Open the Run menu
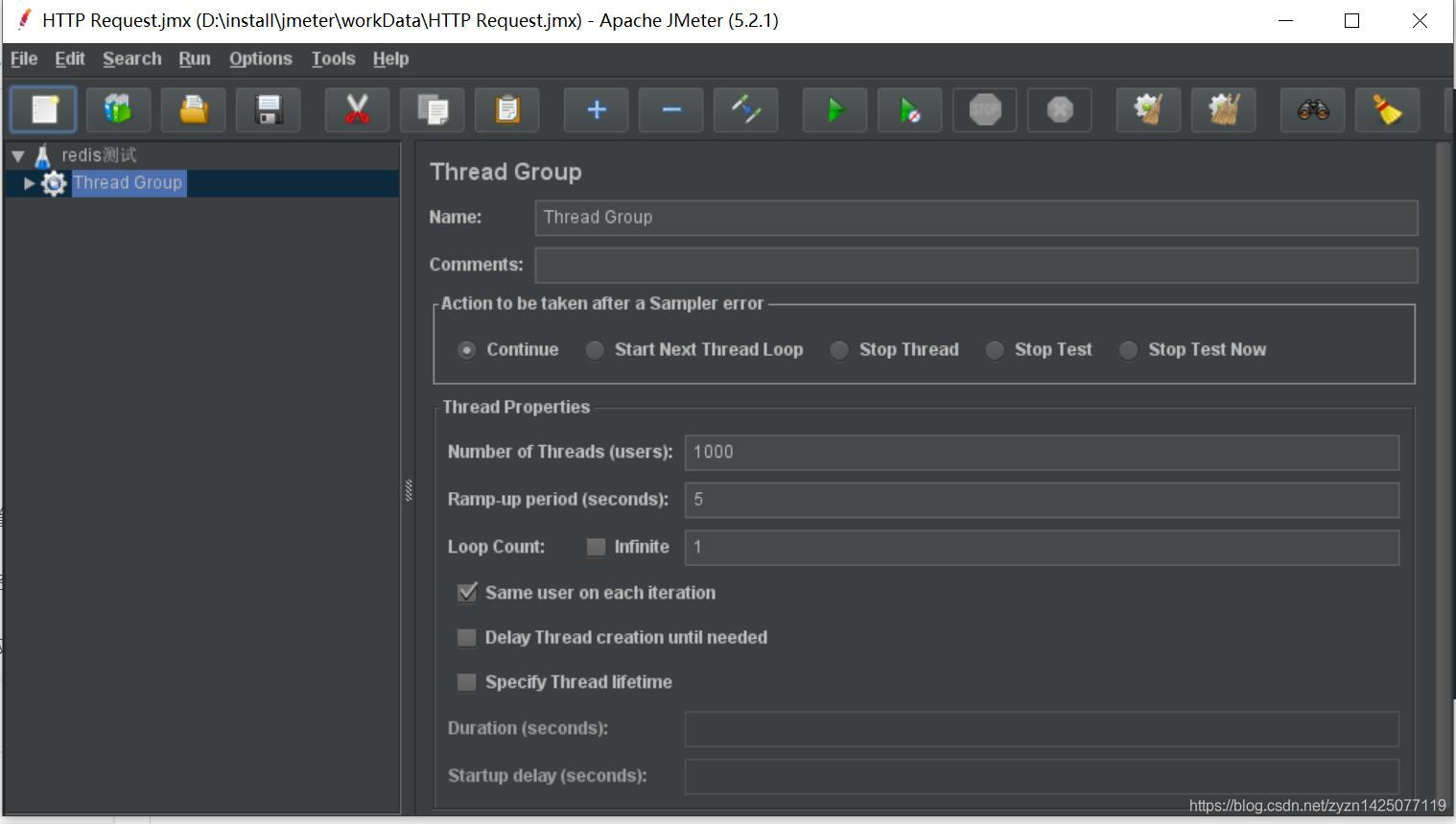Viewport: 1456px width, 824px height. (195, 59)
